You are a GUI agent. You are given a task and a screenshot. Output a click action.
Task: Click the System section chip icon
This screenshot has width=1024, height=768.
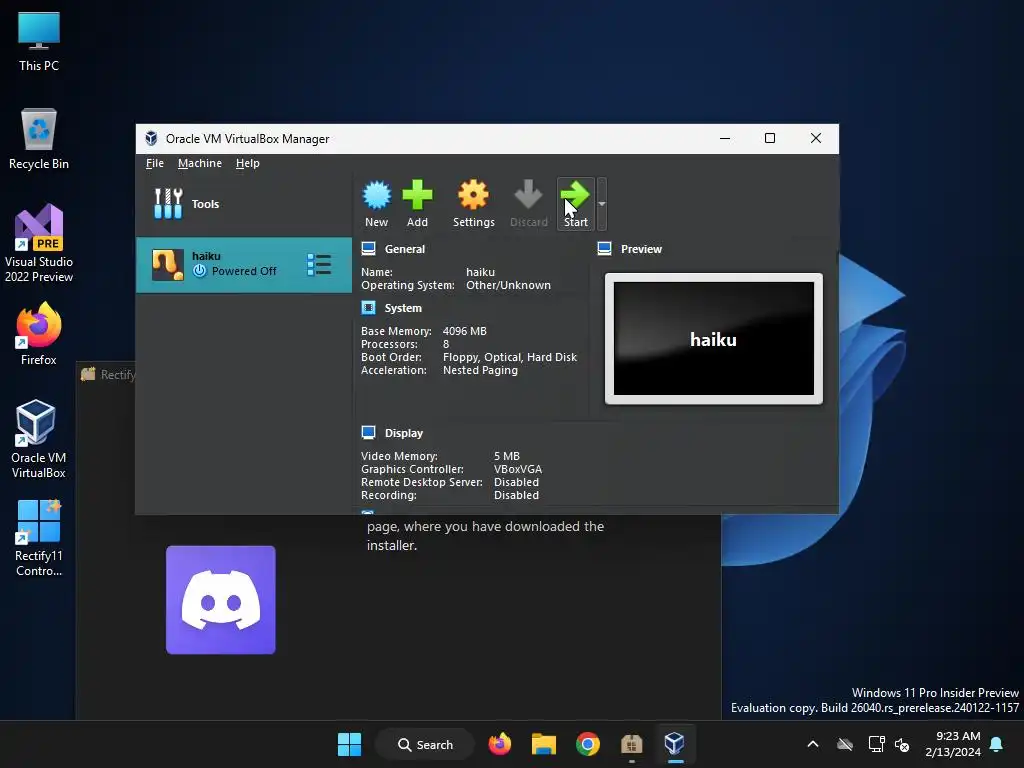(x=368, y=308)
